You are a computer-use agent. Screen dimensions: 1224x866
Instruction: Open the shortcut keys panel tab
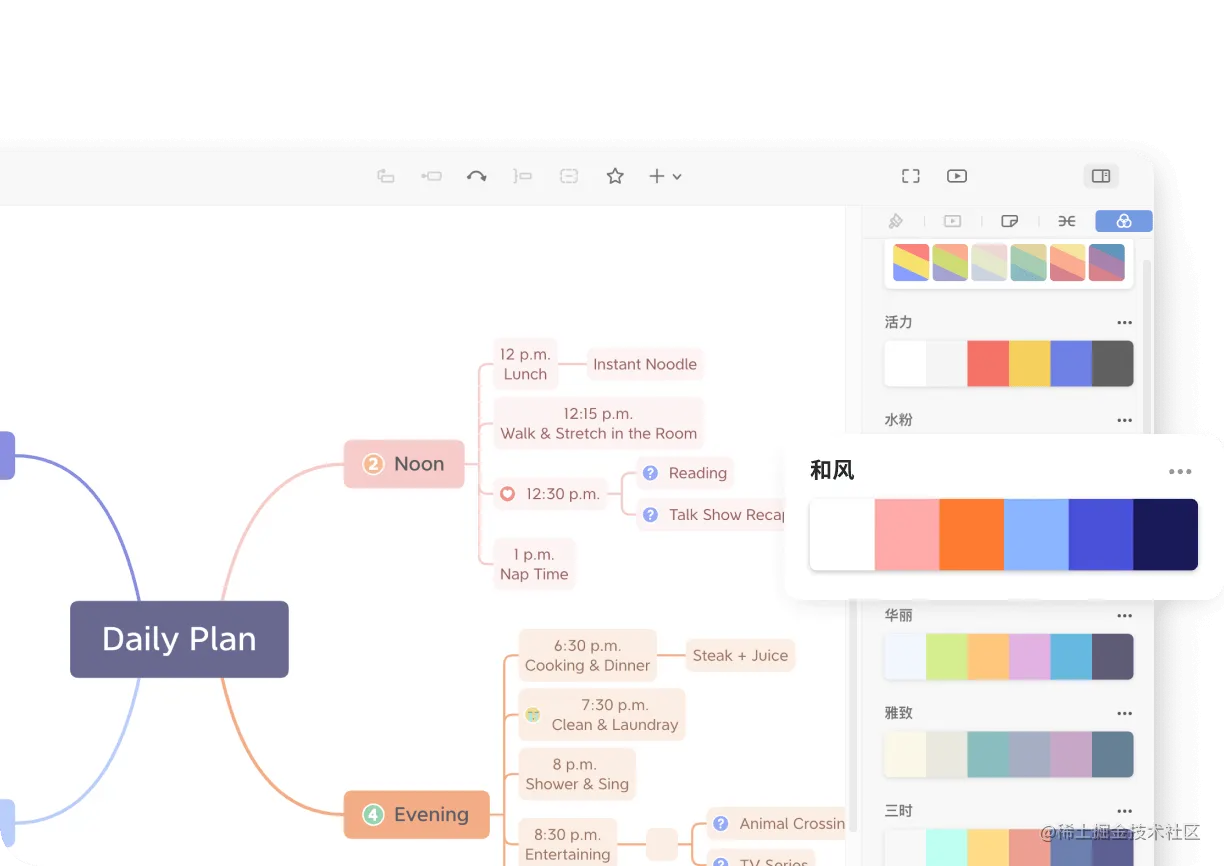1067,221
